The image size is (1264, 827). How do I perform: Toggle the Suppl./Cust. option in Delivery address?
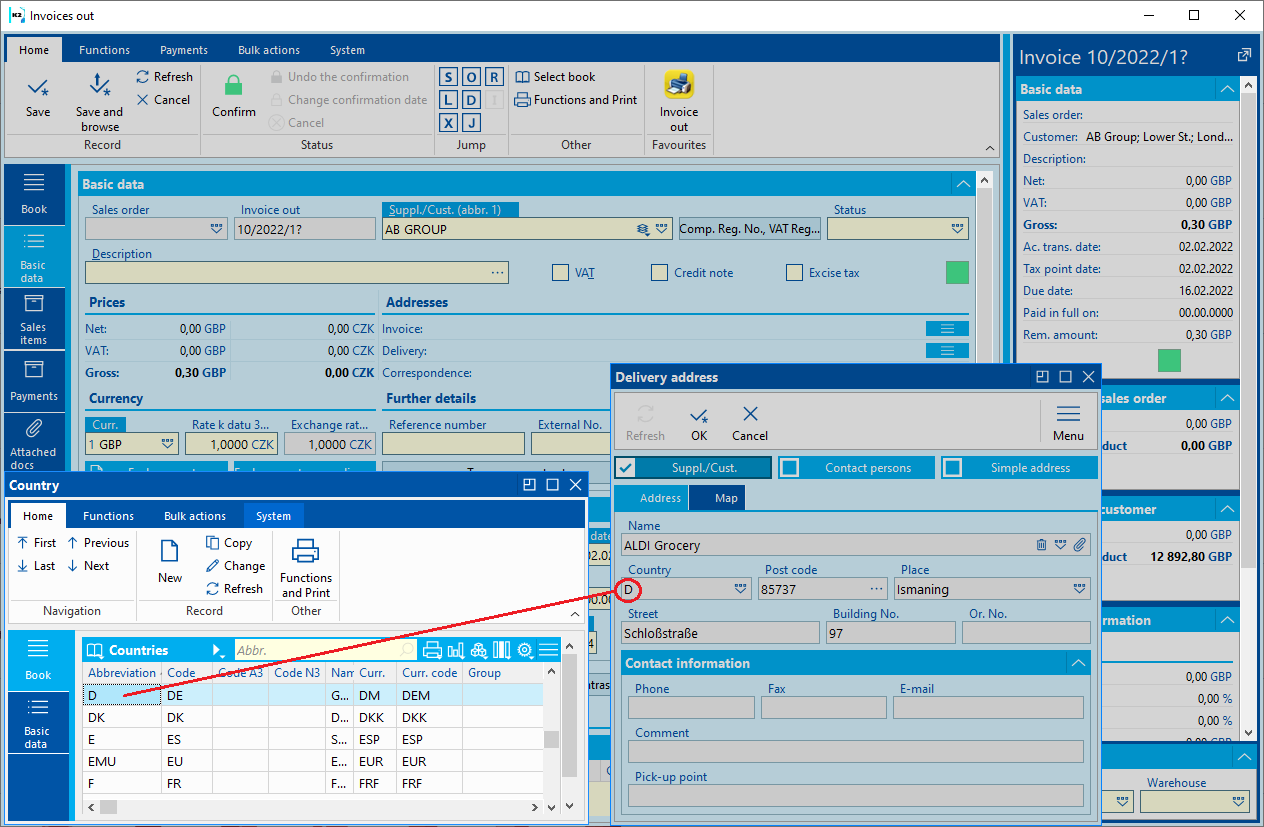coord(693,468)
